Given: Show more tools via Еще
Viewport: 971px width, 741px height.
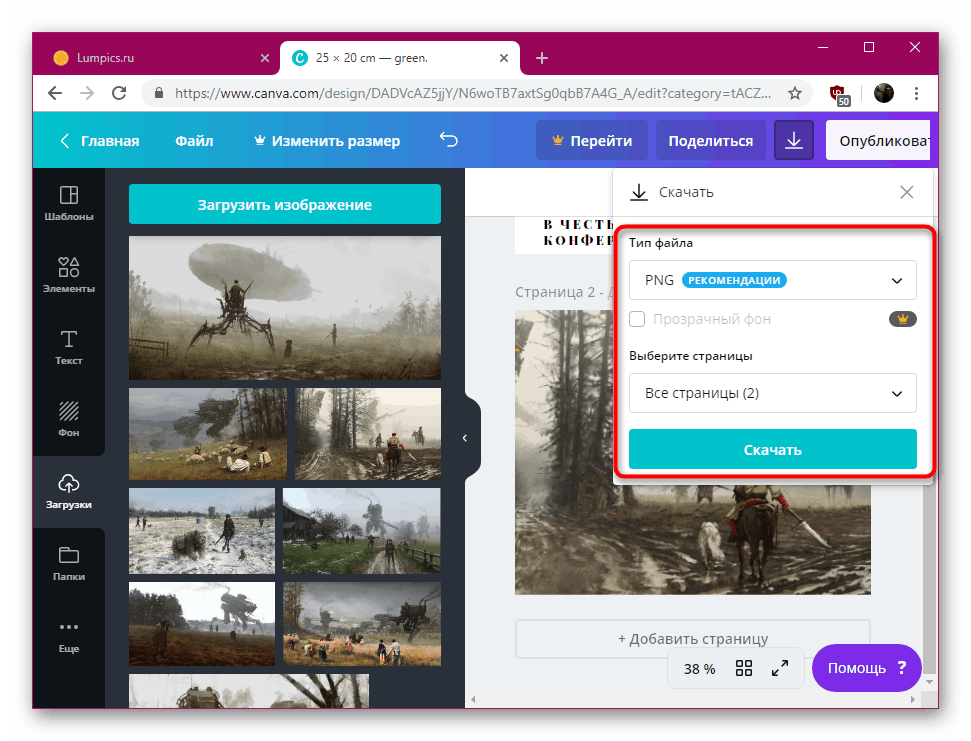Looking at the screenshot, I should coord(69,636).
